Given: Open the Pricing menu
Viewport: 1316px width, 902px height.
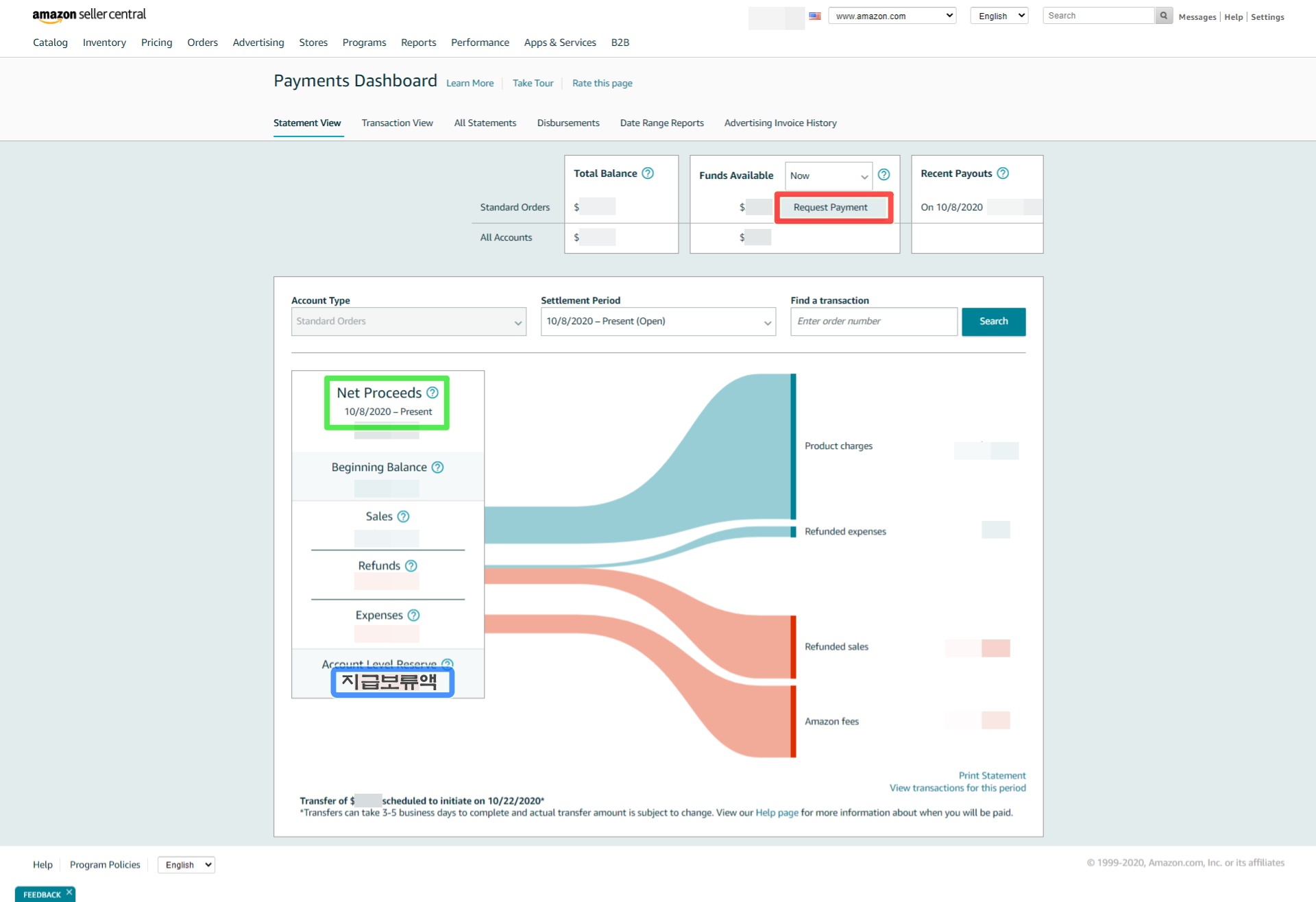Looking at the screenshot, I should pyautogui.click(x=156, y=42).
